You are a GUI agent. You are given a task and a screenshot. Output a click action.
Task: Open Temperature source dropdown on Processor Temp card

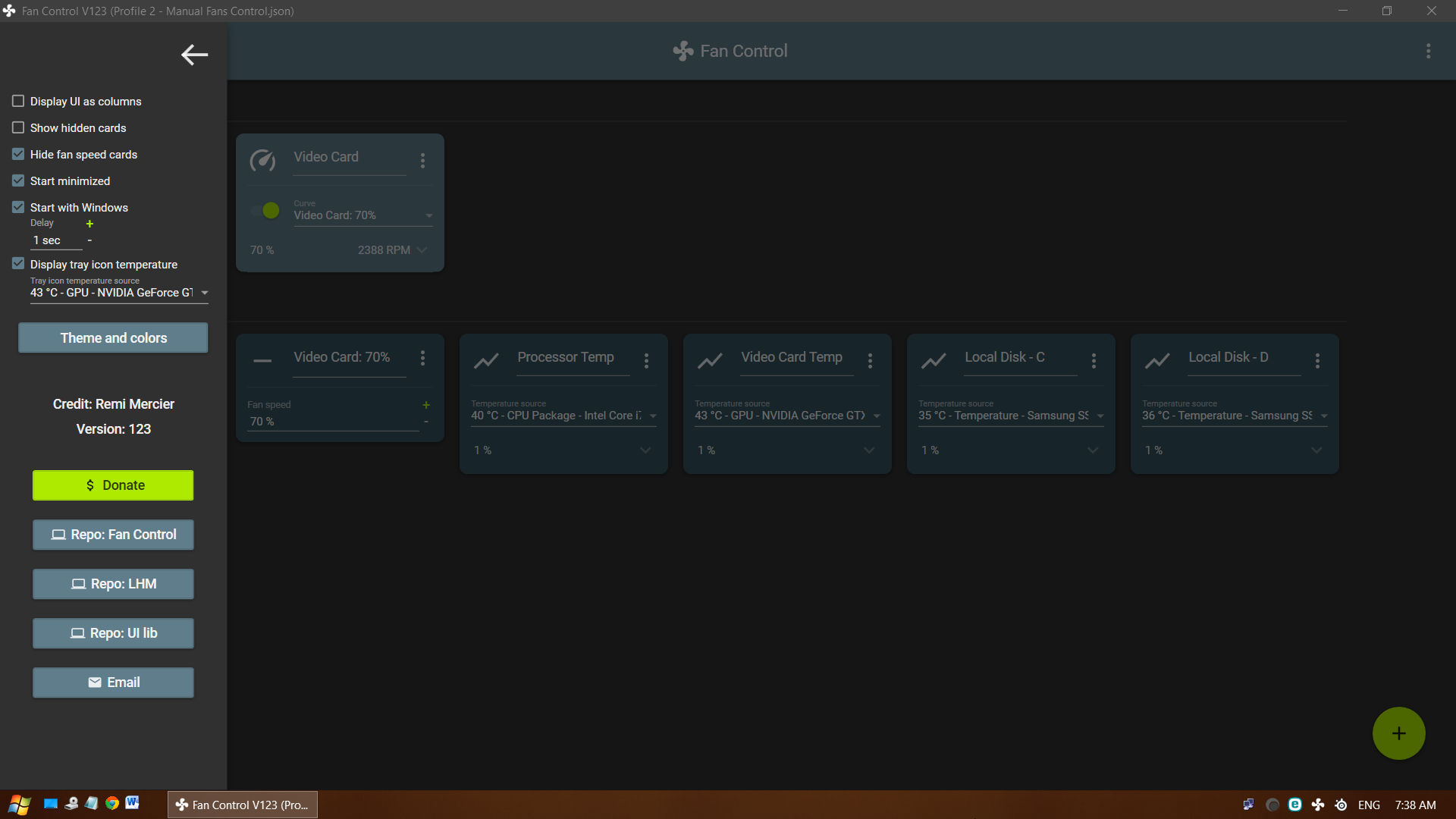pyautogui.click(x=653, y=416)
